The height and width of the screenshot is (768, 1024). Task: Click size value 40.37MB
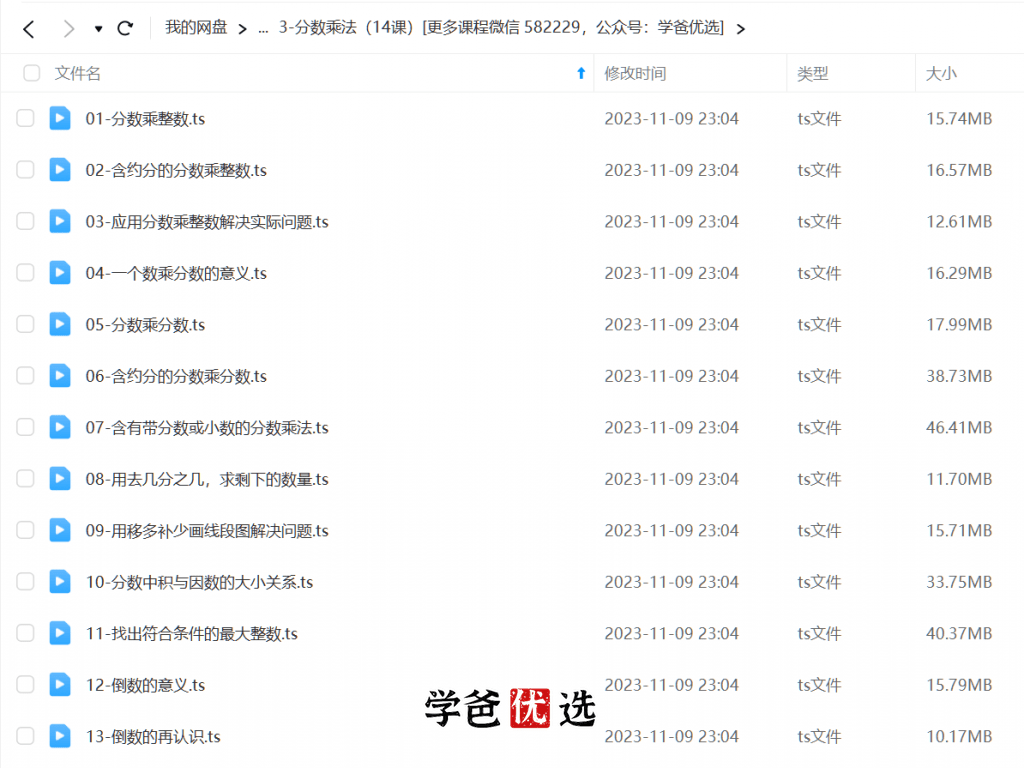(x=959, y=633)
